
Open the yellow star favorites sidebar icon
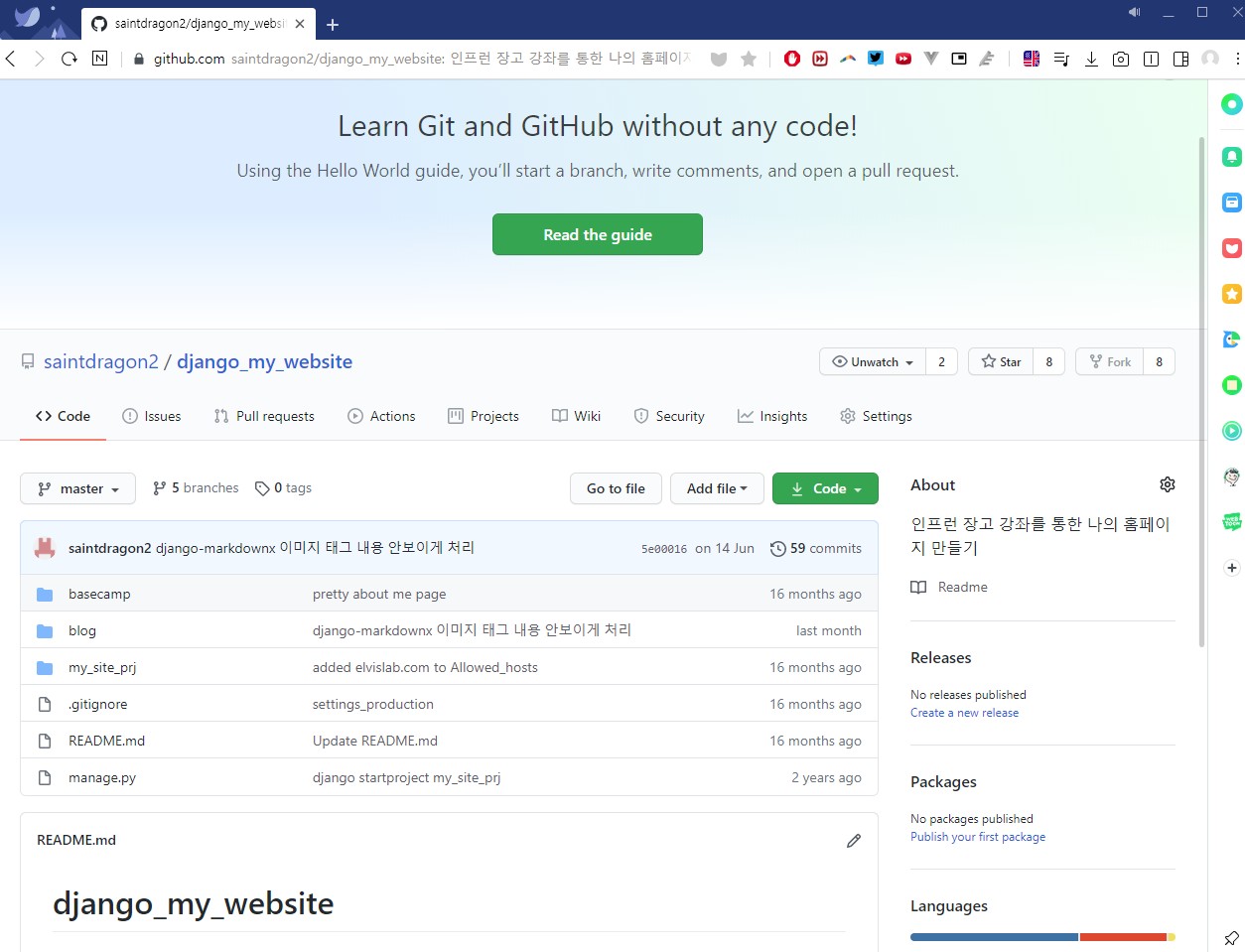[x=1232, y=294]
